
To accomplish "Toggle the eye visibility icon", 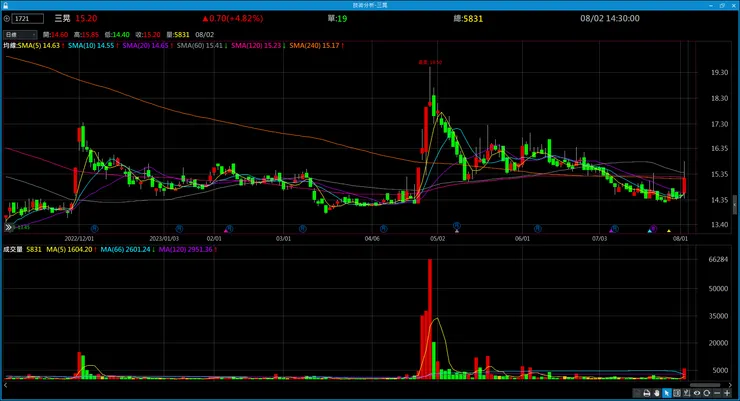I will [697, 393].
